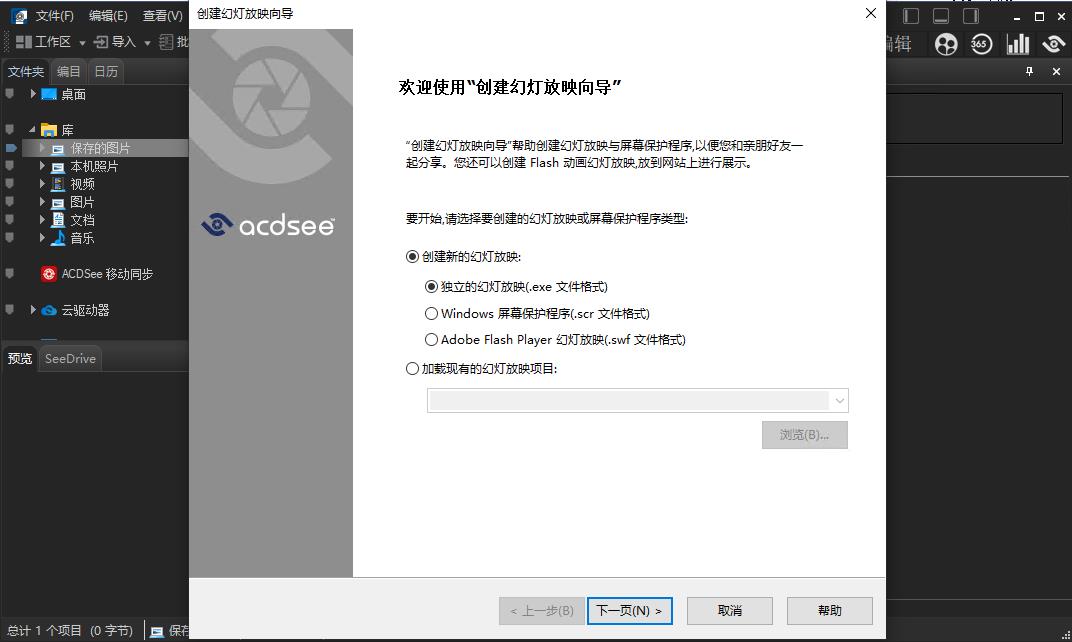Choose 加载现有的幻灯放映项目 option

point(412,368)
